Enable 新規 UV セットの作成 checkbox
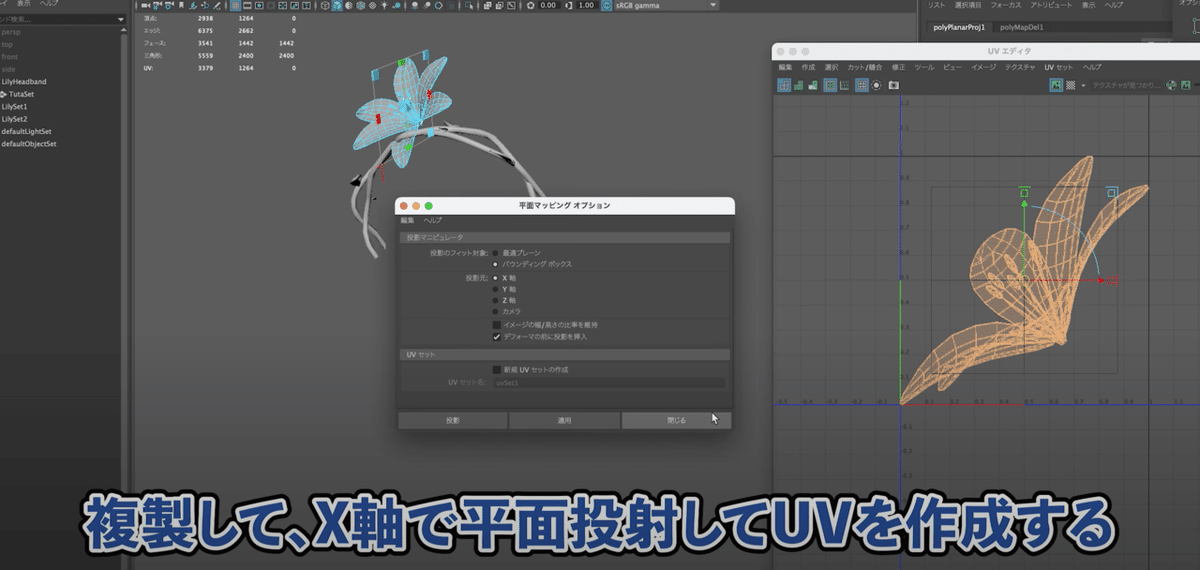The image size is (1200, 570). click(x=497, y=369)
